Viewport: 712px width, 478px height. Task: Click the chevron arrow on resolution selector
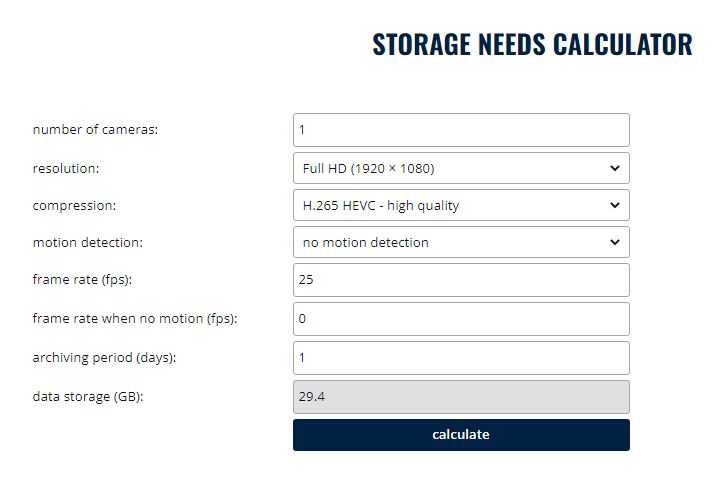point(614,168)
